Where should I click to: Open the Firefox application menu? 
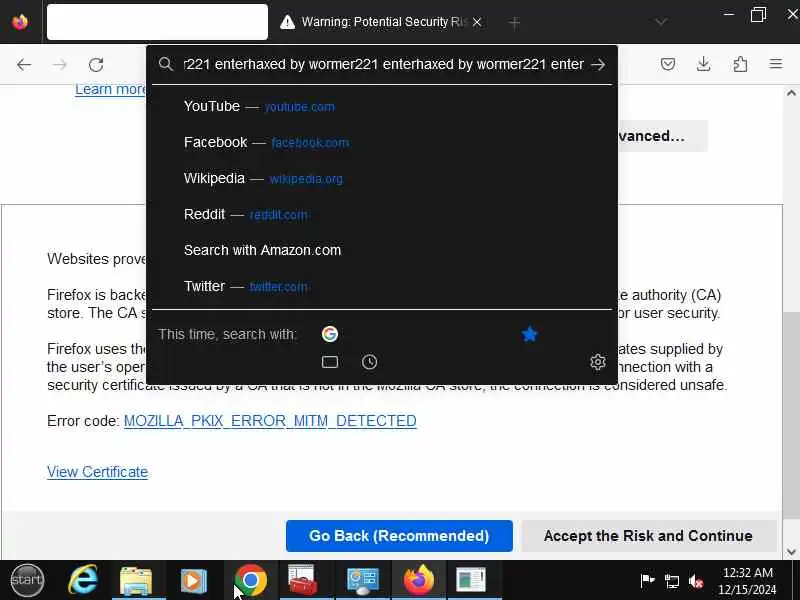[776, 64]
